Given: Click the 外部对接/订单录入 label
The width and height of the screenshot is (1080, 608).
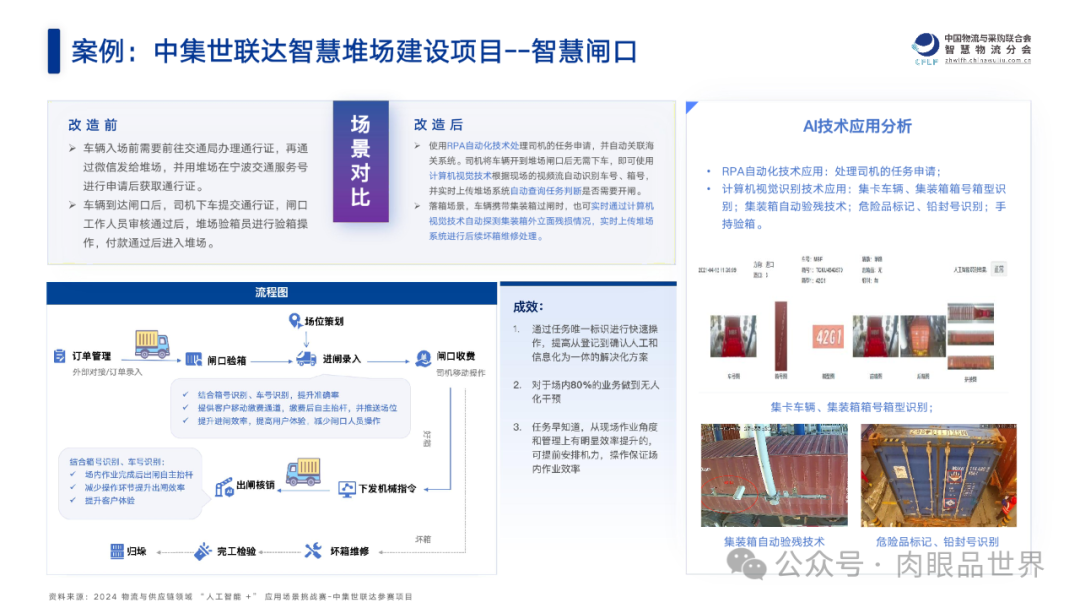Looking at the screenshot, I should click(107, 372).
